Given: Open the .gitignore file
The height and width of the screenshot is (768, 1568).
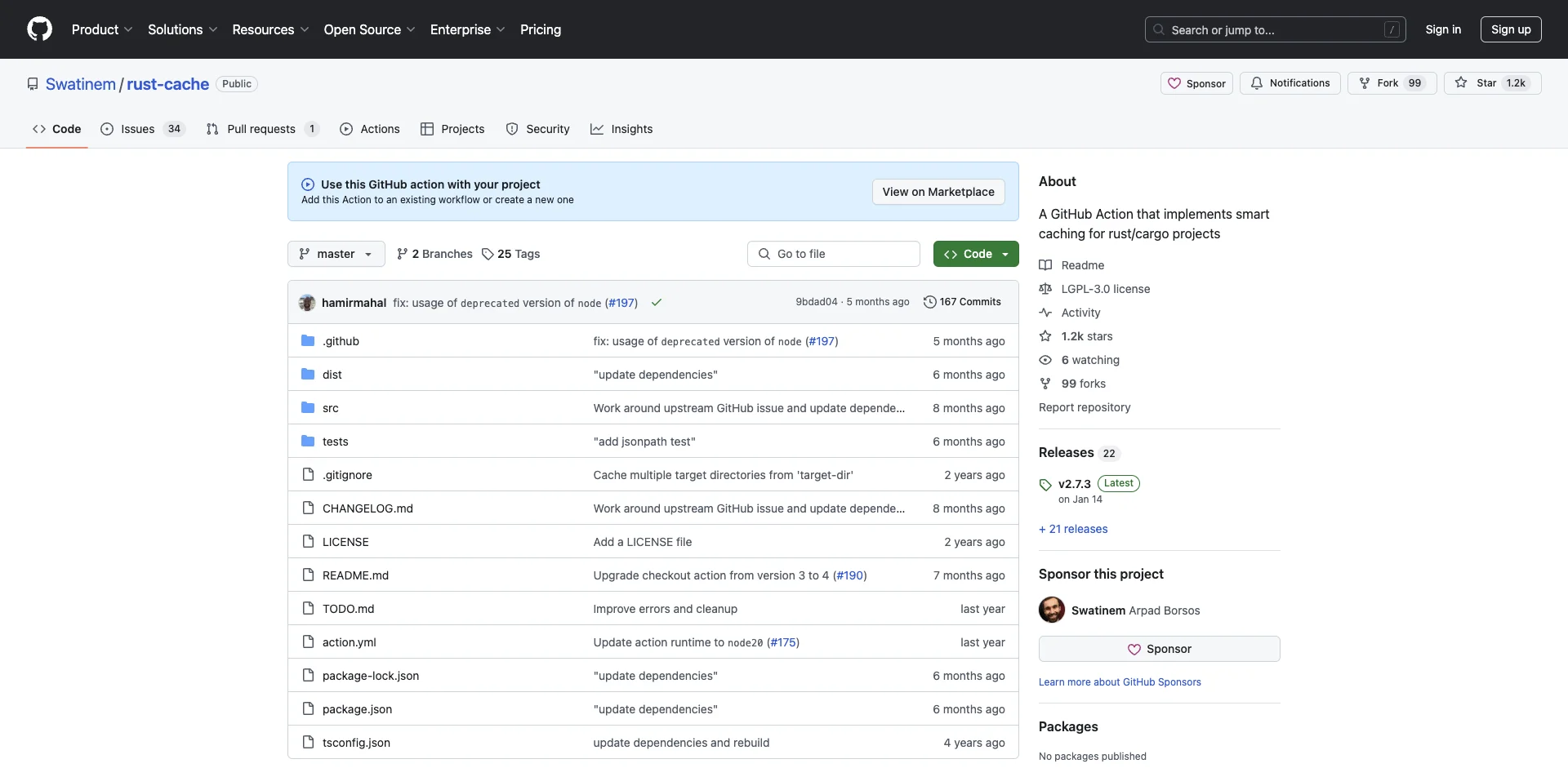Looking at the screenshot, I should [347, 475].
